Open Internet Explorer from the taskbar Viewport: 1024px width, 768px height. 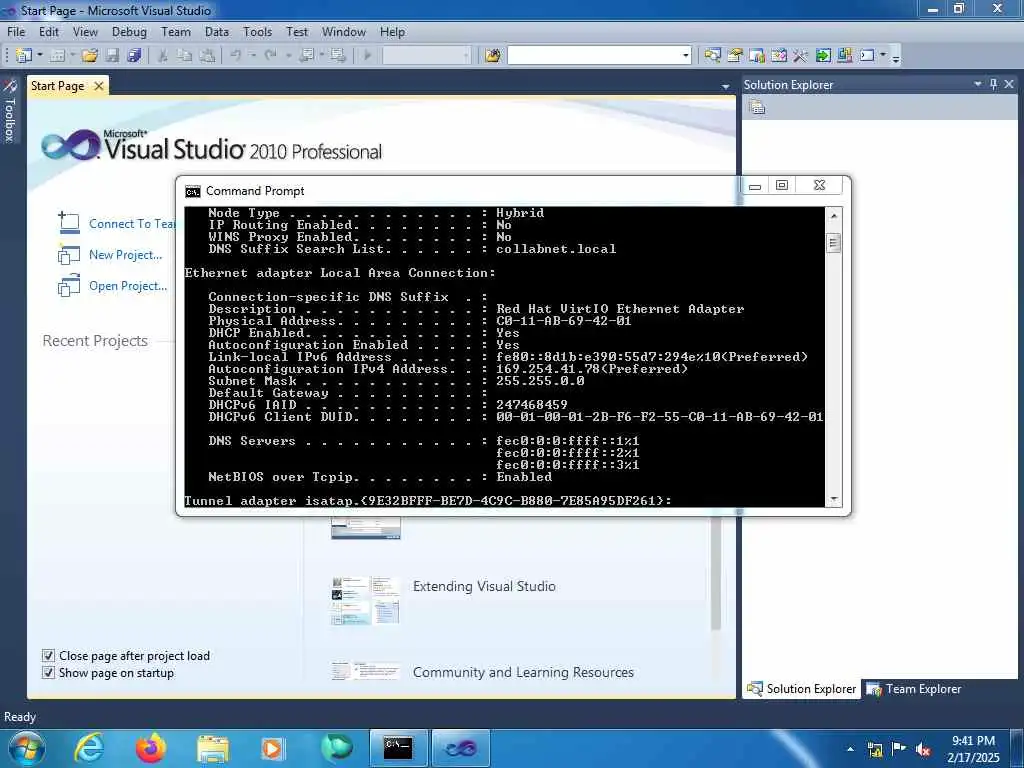(x=89, y=748)
